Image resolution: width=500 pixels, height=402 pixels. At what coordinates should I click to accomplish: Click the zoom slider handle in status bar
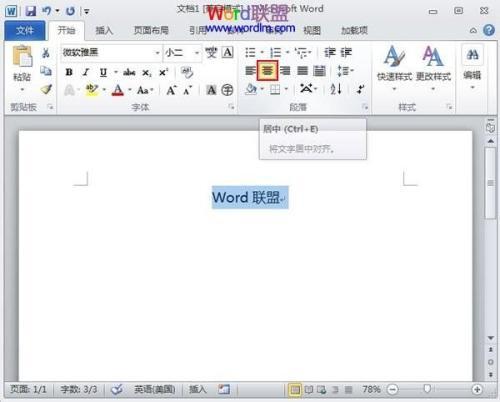click(x=427, y=389)
